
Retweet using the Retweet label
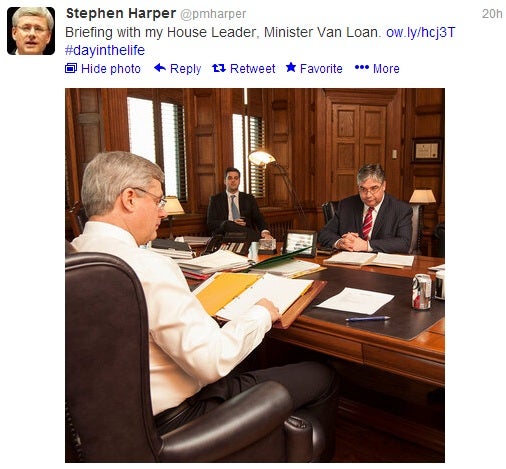pos(252,69)
